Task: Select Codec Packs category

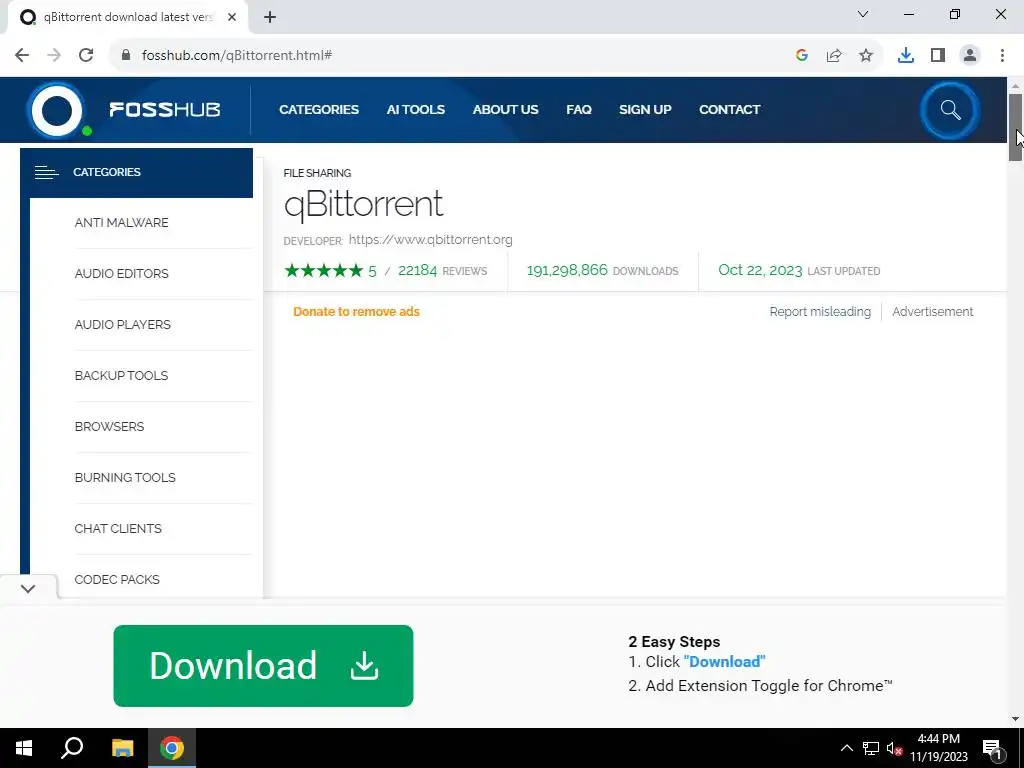Action: [x=117, y=579]
